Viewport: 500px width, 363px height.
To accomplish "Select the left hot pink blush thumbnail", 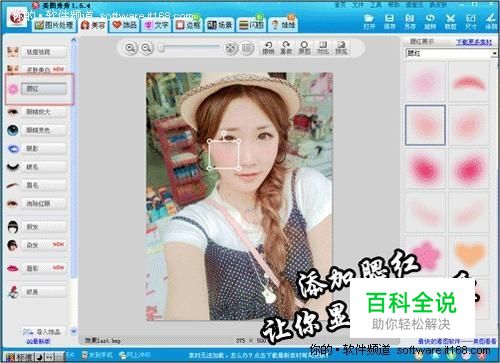I will (x=425, y=168).
